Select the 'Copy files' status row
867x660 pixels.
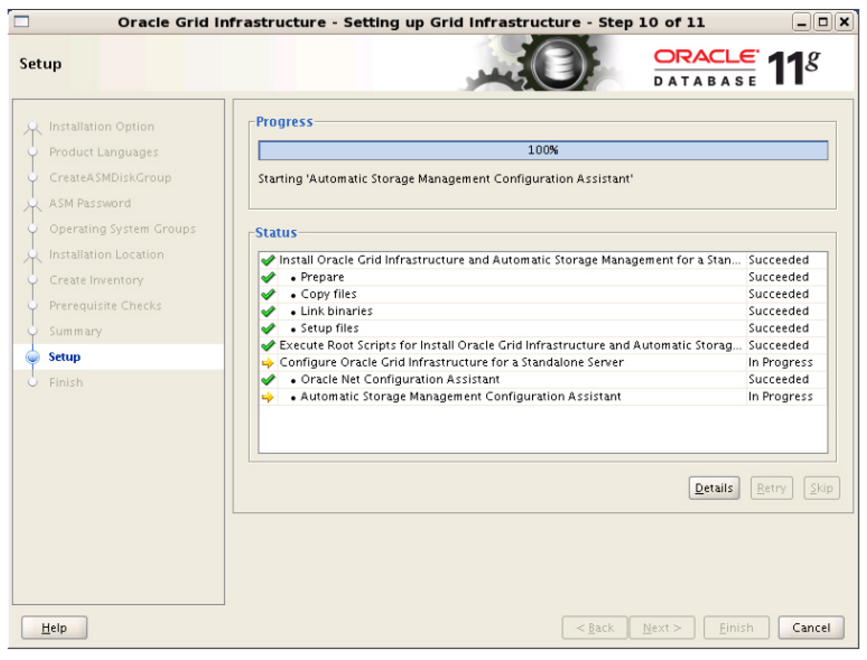point(543,294)
